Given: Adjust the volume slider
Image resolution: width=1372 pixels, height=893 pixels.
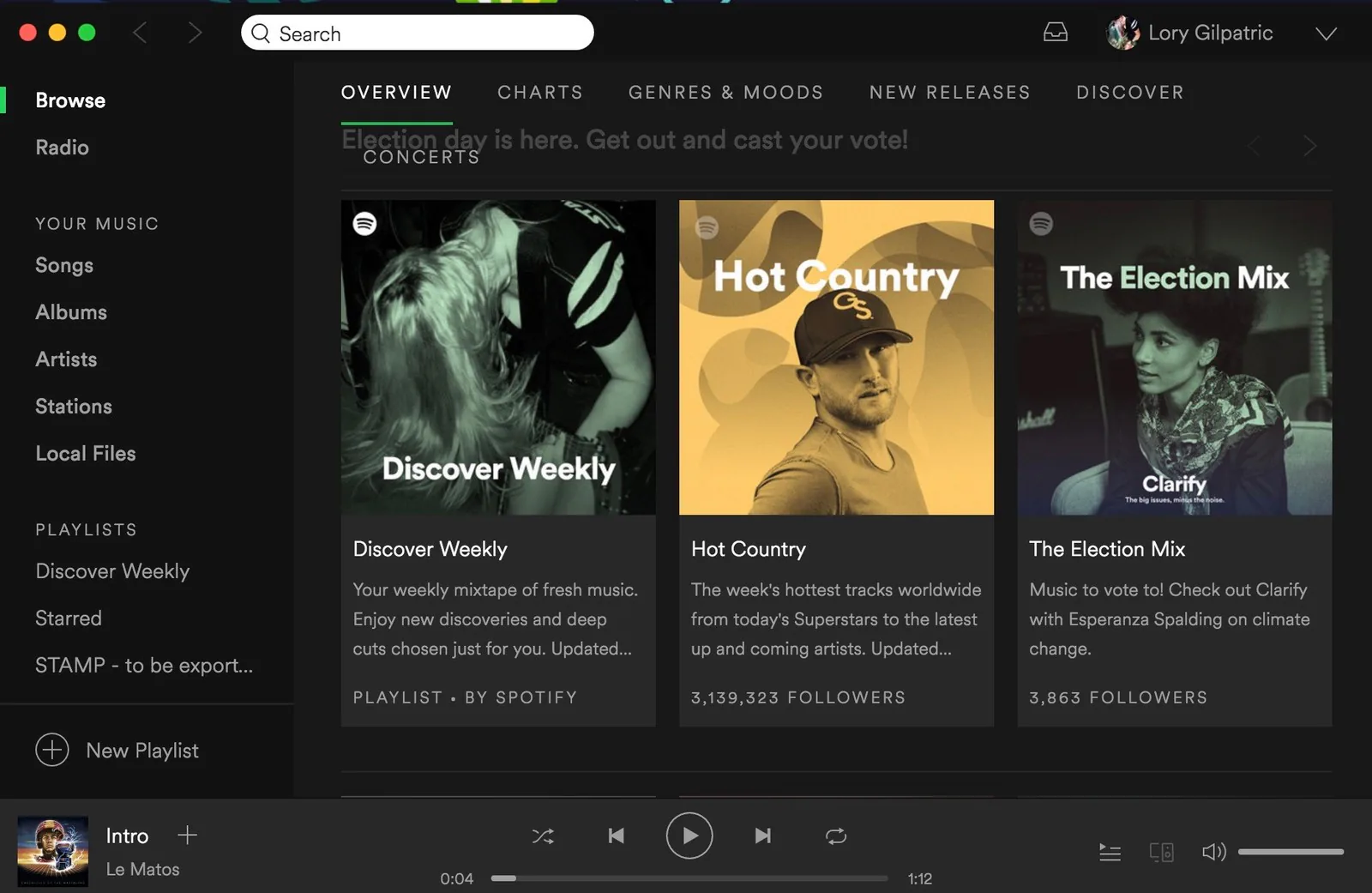Looking at the screenshot, I should click(x=1291, y=852).
